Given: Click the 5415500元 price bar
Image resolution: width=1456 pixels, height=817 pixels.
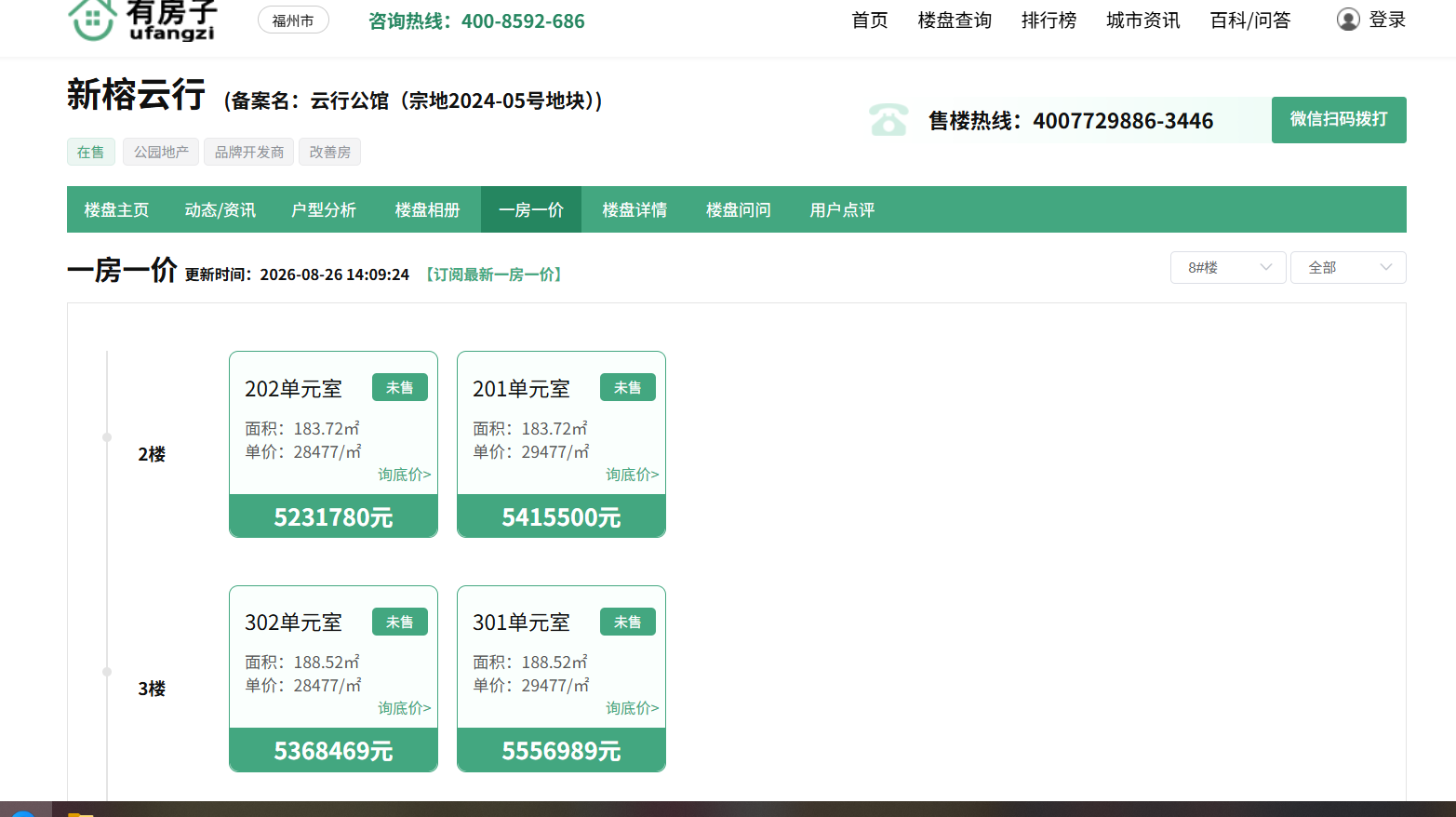Looking at the screenshot, I should pyautogui.click(x=561, y=516).
